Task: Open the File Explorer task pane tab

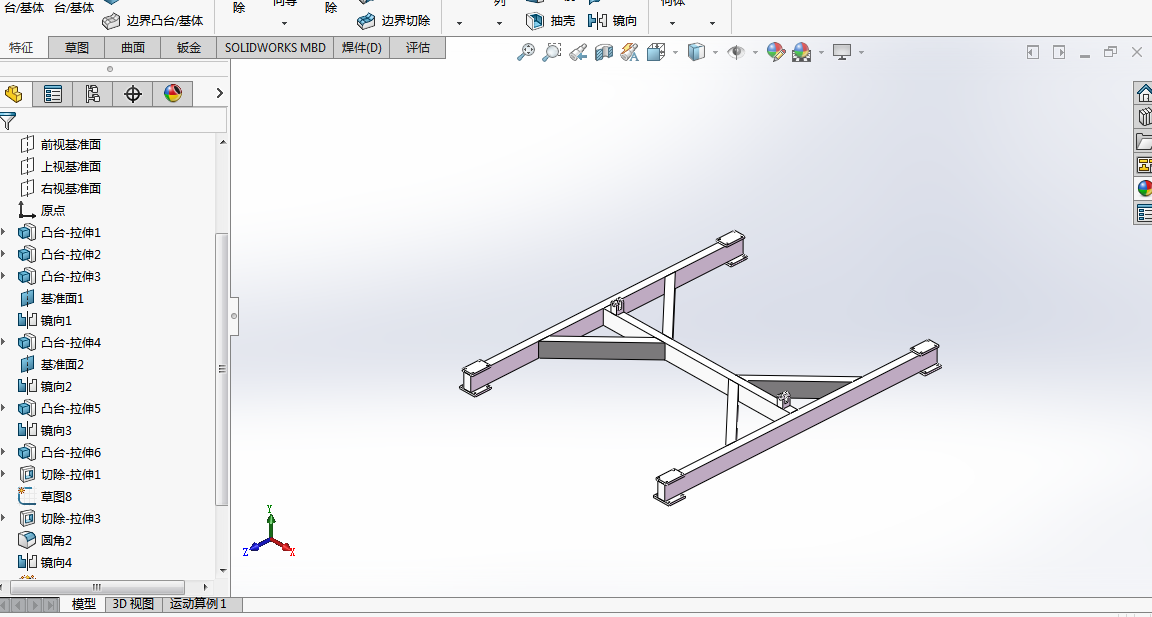Action: coord(1144,141)
